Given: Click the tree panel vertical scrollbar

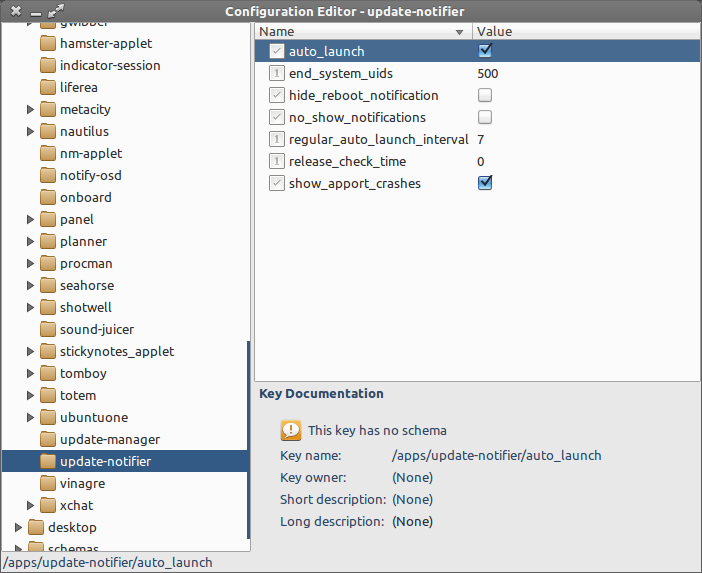Looking at the screenshot, I should click(248, 440).
